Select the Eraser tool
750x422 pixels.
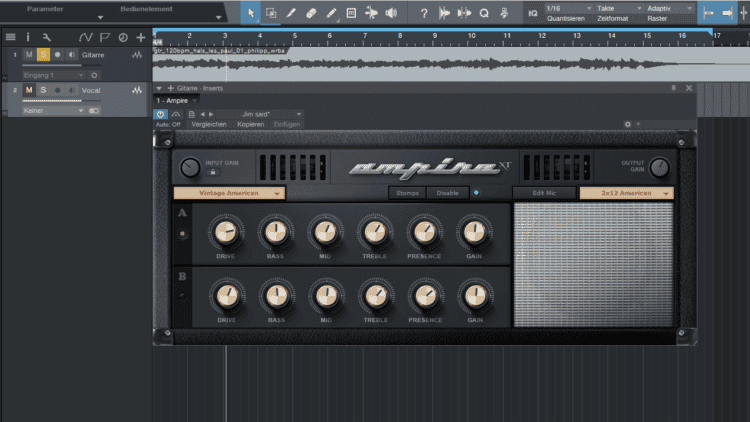coord(310,13)
